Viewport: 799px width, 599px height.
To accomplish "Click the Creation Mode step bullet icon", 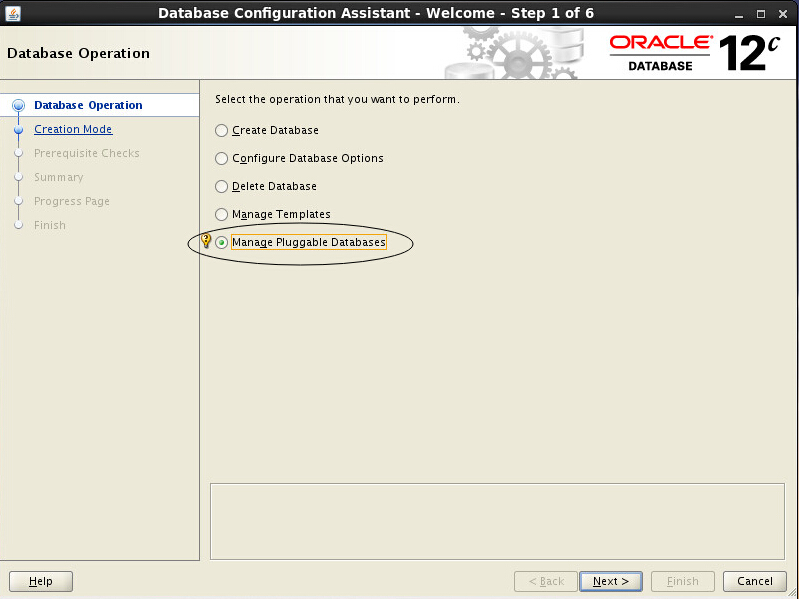I will tap(19, 129).
